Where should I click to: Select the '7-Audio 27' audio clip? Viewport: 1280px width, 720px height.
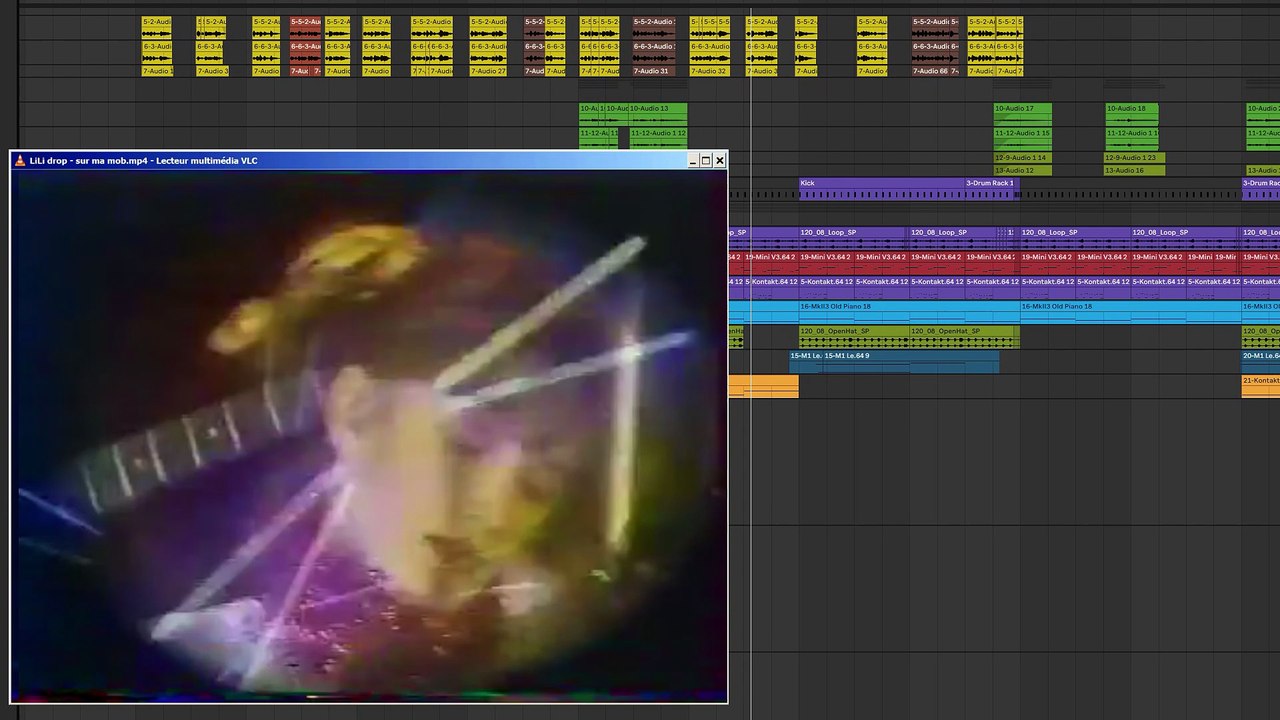(x=488, y=71)
